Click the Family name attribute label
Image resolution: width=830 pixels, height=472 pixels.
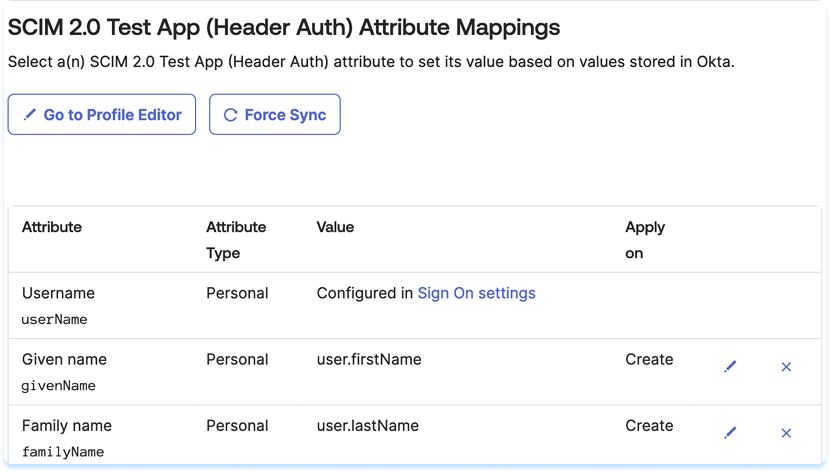[67, 425]
